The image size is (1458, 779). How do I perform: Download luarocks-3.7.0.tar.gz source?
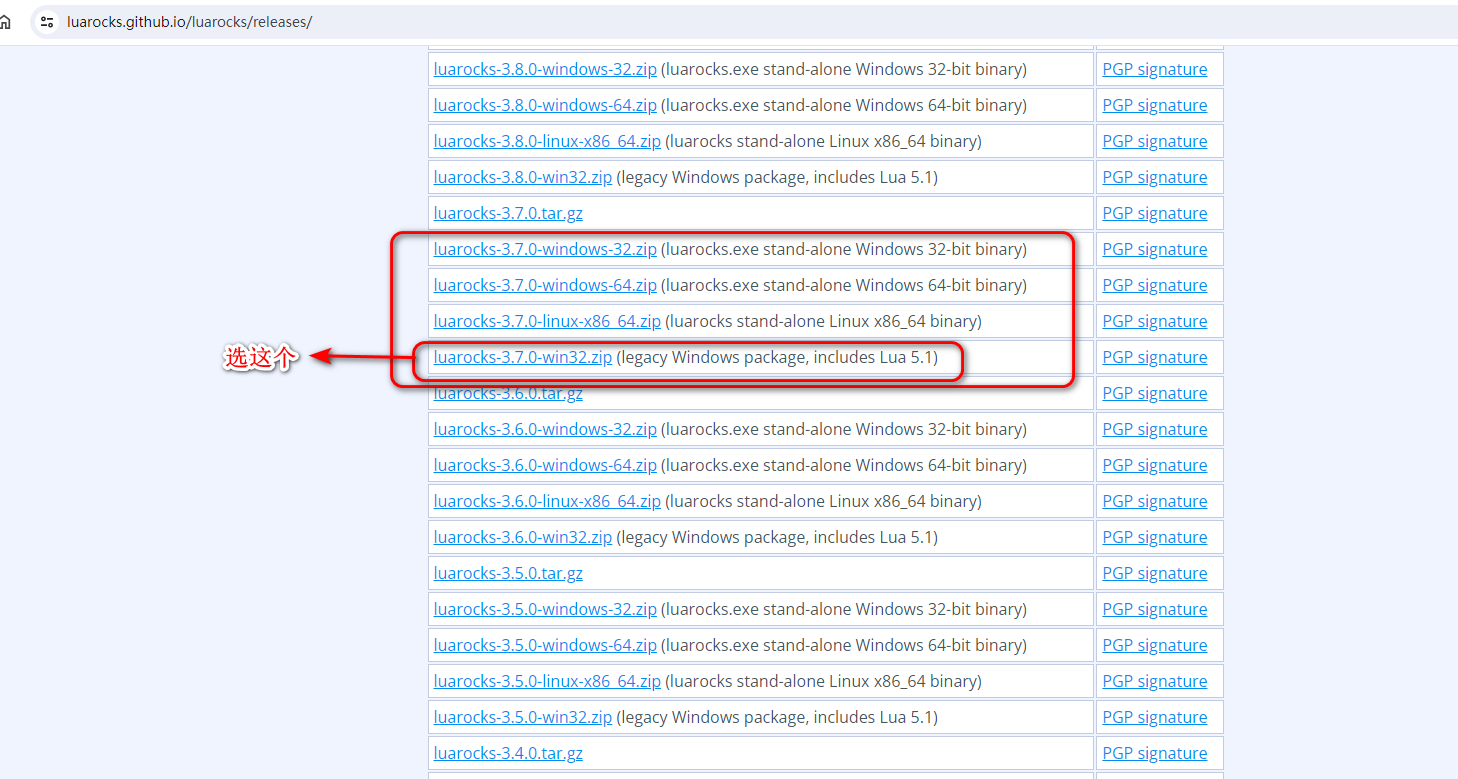tap(508, 213)
